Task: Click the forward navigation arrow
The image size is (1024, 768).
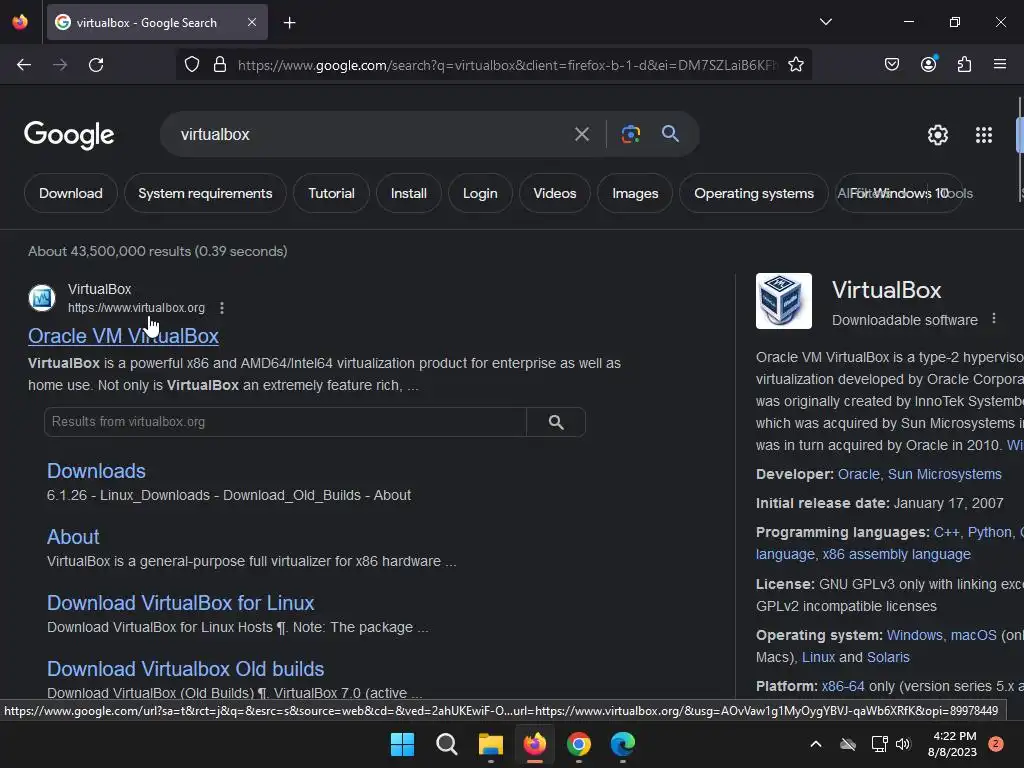Action: click(x=60, y=65)
